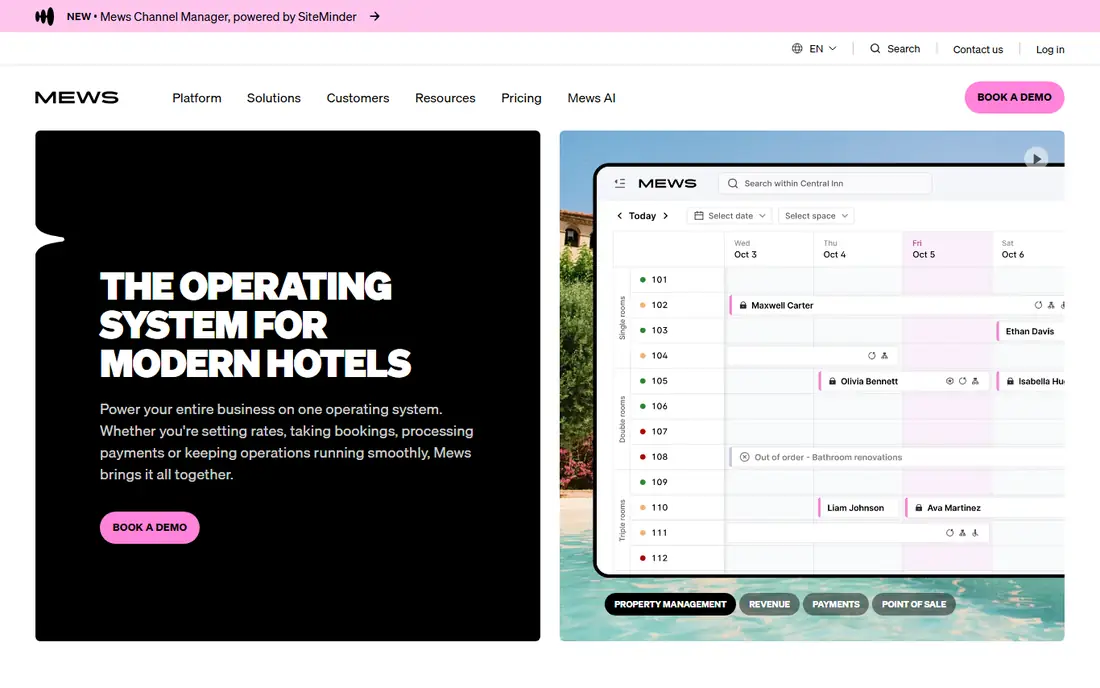Click the refresh icon in room 104 row
1100x688 pixels.
[871, 356]
